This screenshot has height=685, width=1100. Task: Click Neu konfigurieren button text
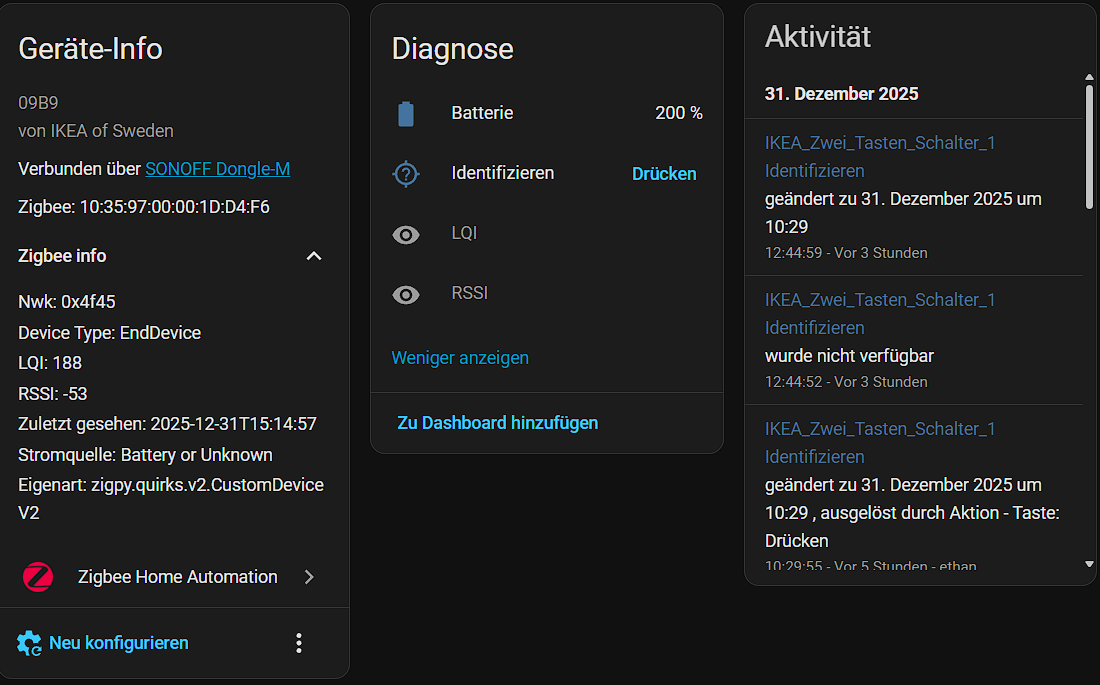[x=118, y=643]
